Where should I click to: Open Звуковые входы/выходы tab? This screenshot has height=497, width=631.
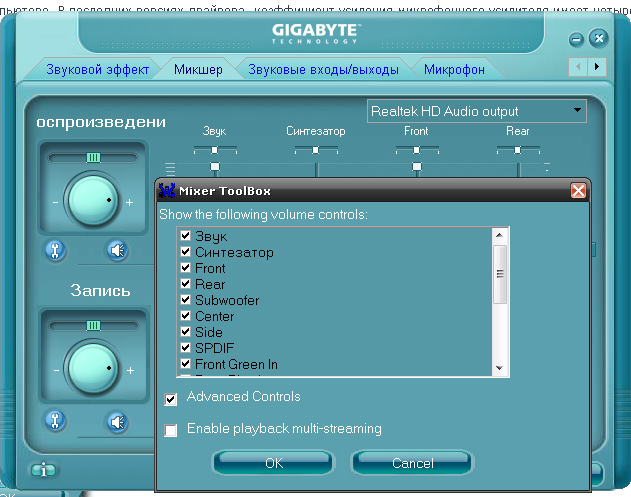coord(323,69)
